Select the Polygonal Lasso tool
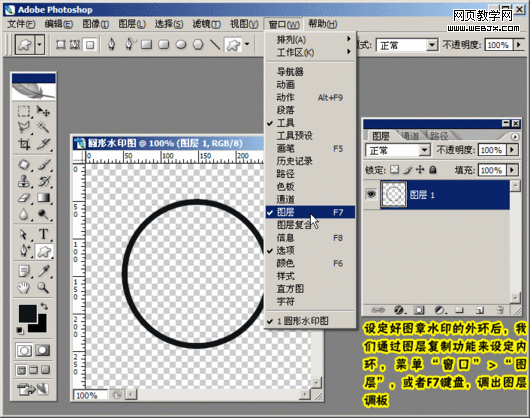The width and height of the screenshot is (530, 418). point(23,127)
